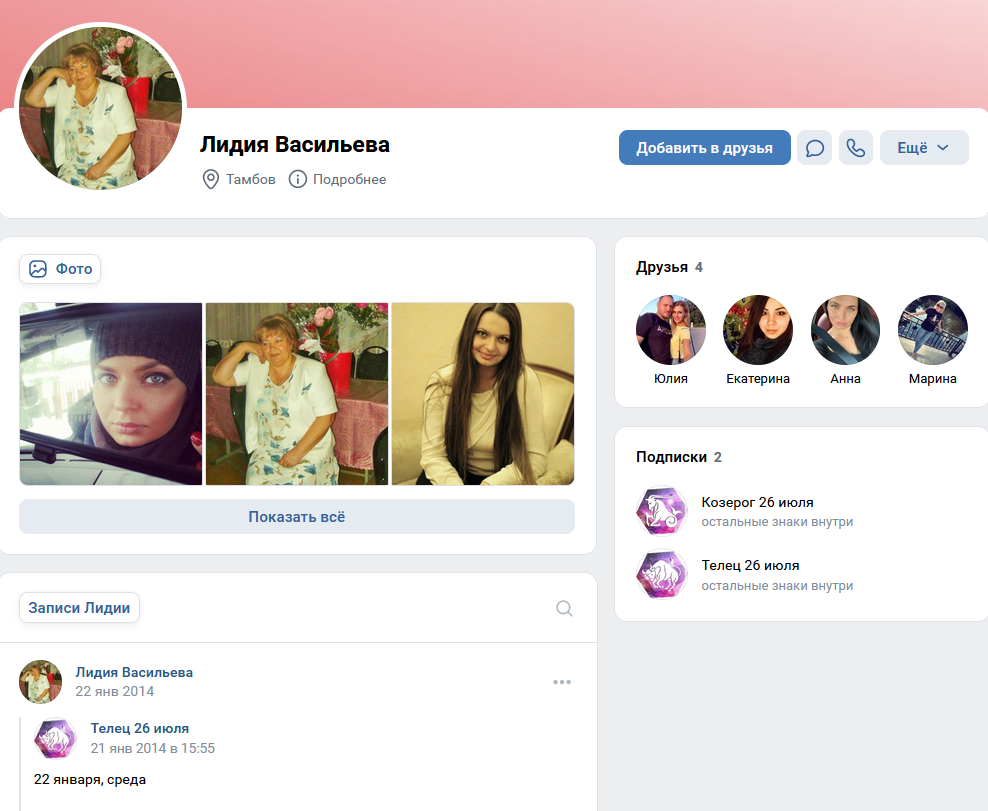The height and width of the screenshot is (811, 988).
Task: Open the three-dot post options menu
Action: (x=562, y=682)
